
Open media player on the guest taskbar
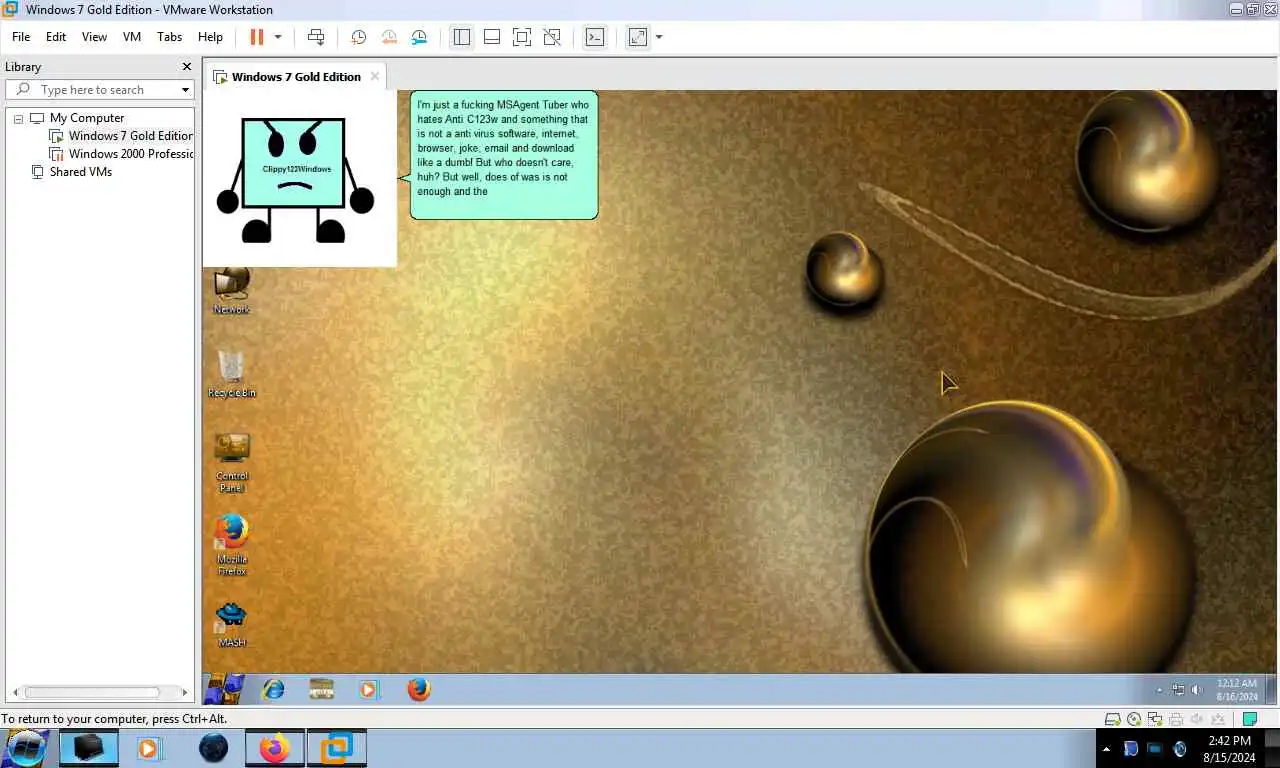tap(369, 689)
